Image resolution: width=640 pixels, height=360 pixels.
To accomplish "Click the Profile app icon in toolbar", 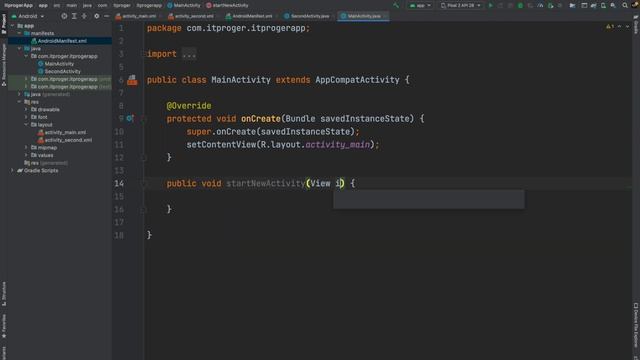I will click(540, 5).
